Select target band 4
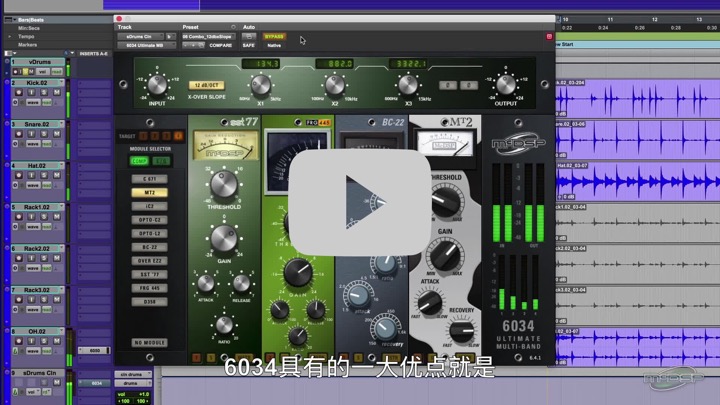Image resolution: width=720 pixels, height=405 pixels. pyautogui.click(x=178, y=136)
